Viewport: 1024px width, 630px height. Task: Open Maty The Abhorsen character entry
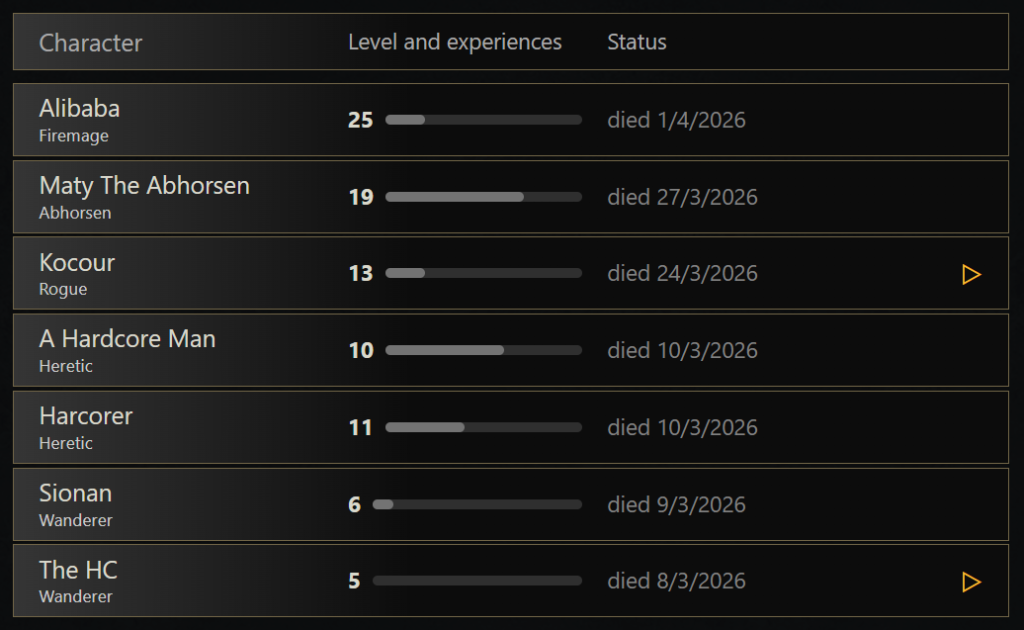pos(144,186)
